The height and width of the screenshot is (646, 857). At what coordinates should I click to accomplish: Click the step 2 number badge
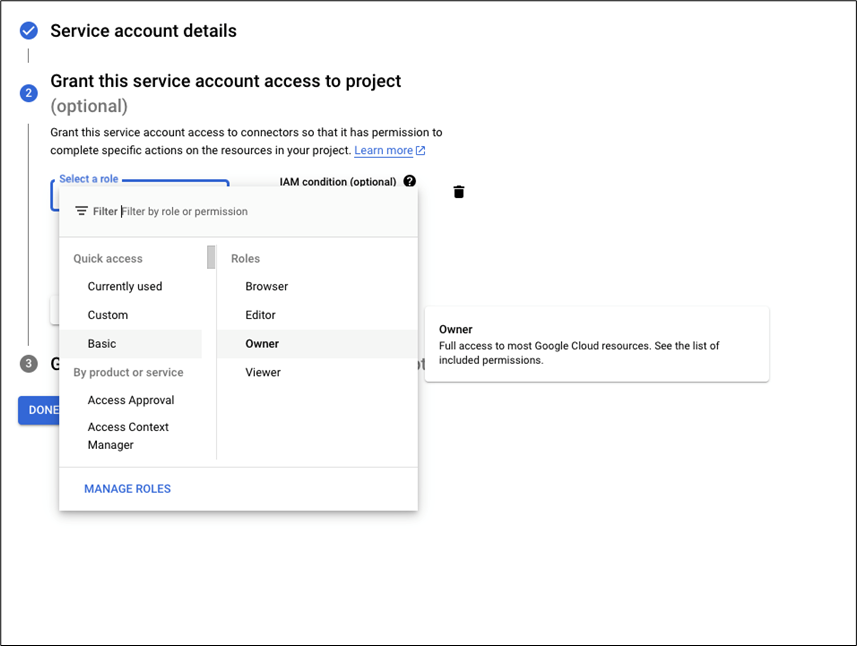(x=28, y=92)
